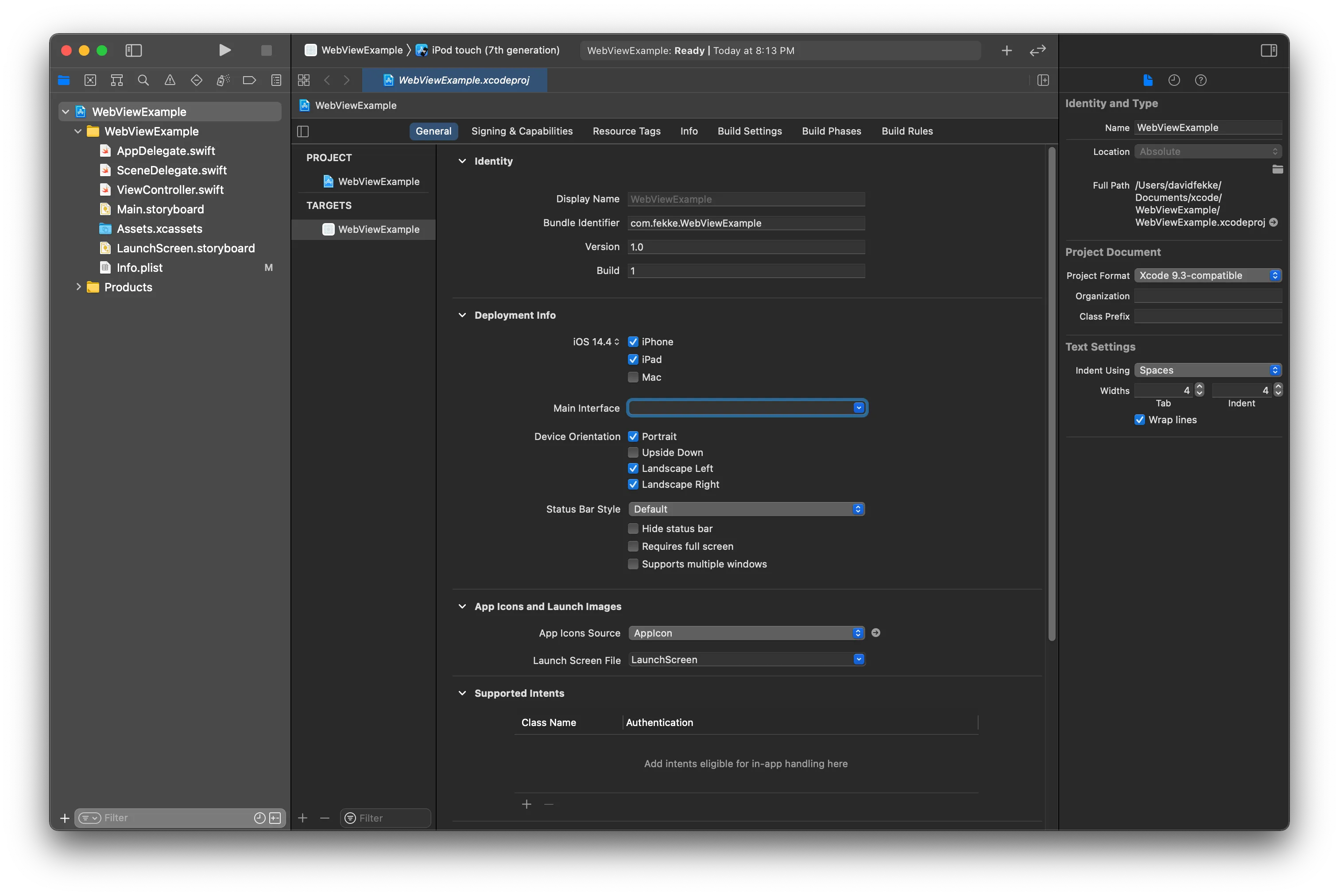Enable Supports multiple windows
The width and height of the screenshot is (1339, 896).
coord(633,564)
